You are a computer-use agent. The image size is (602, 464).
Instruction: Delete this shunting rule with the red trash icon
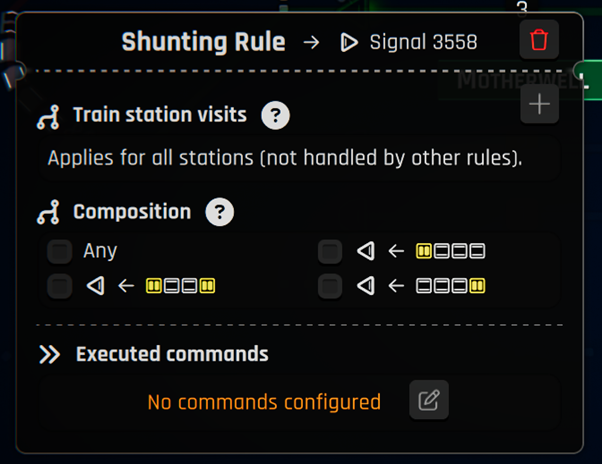pos(539,40)
